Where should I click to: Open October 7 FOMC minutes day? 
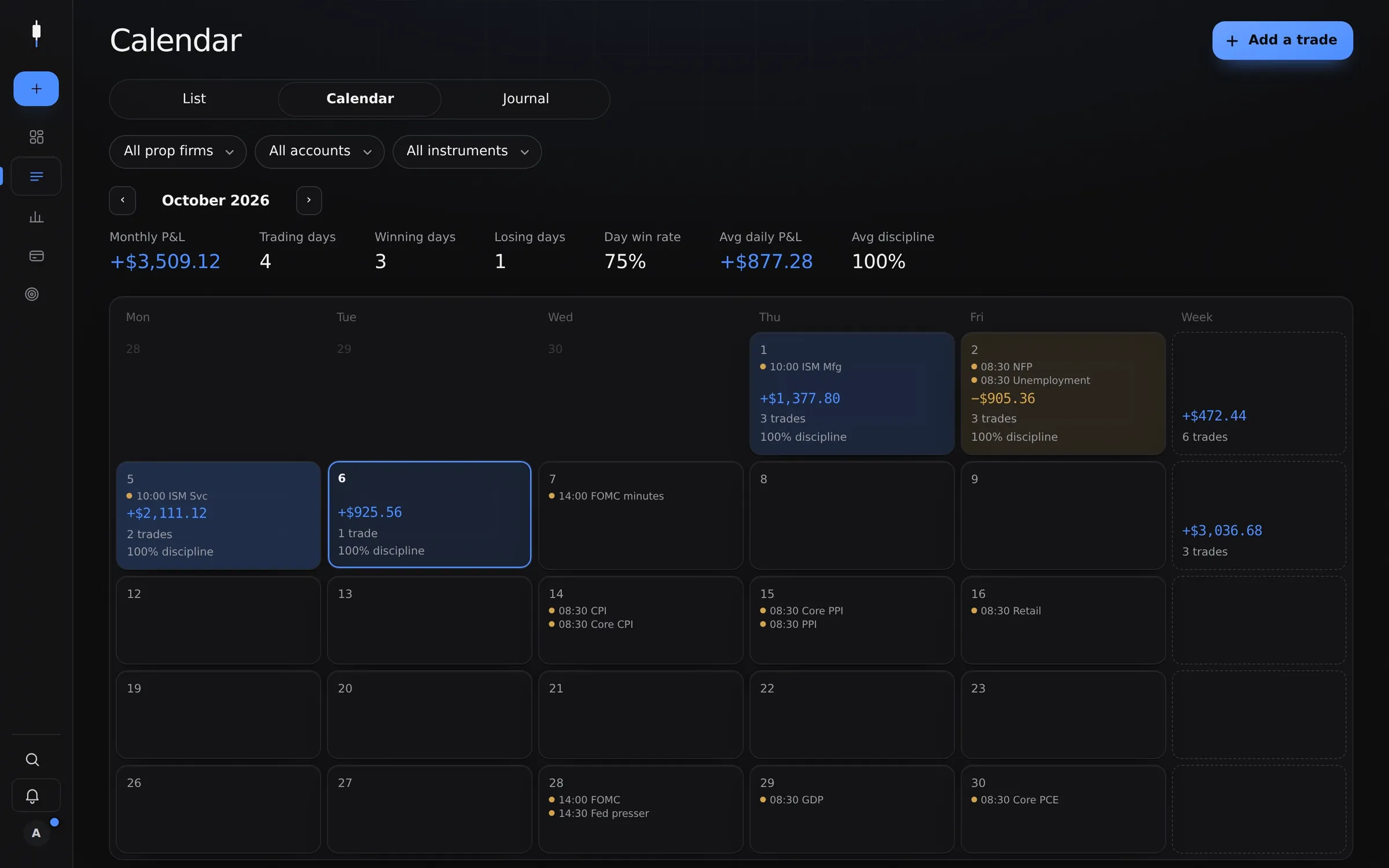pyautogui.click(x=641, y=516)
